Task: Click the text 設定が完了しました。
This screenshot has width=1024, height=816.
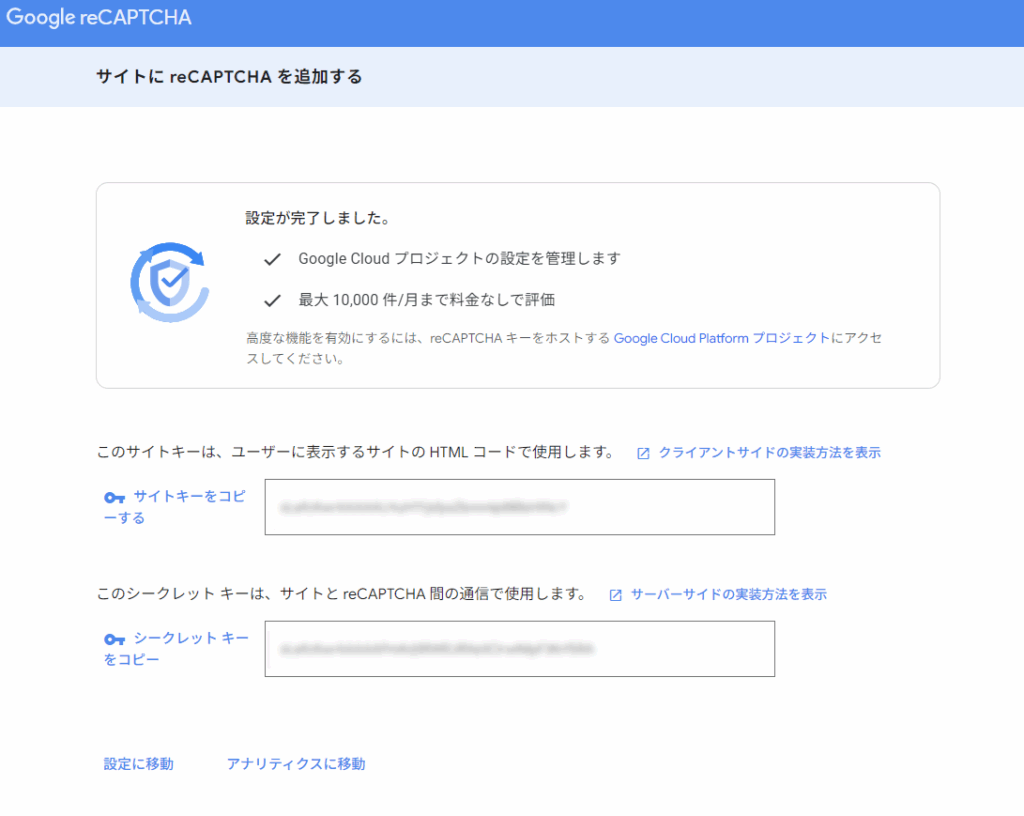Action: pyautogui.click(x=318, y=218)
